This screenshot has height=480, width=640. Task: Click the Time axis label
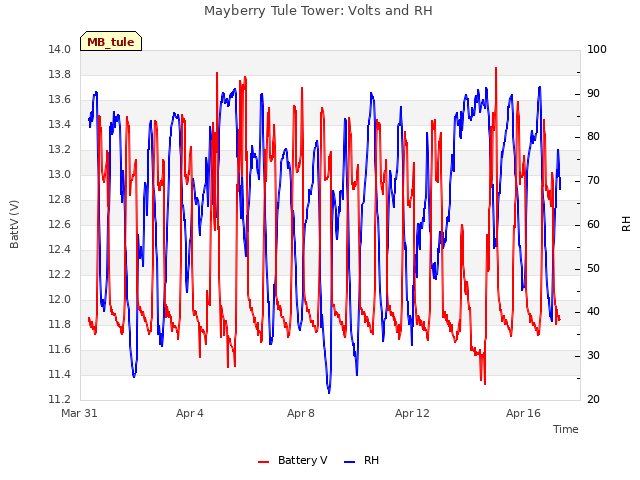(x=566, y=429)
